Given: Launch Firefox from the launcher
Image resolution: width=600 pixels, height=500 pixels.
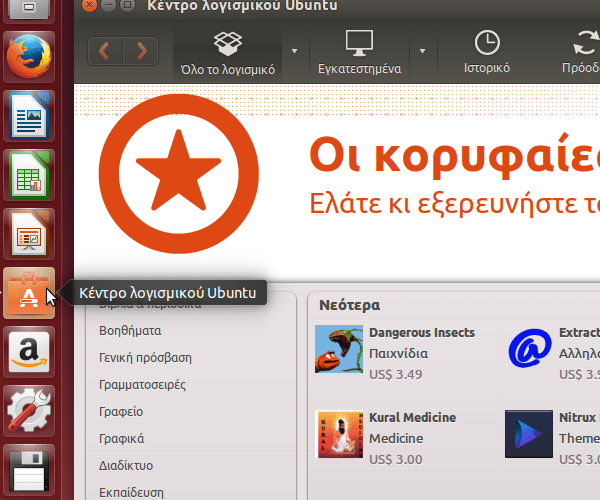Looking at the screenshot, I should 29,58.
